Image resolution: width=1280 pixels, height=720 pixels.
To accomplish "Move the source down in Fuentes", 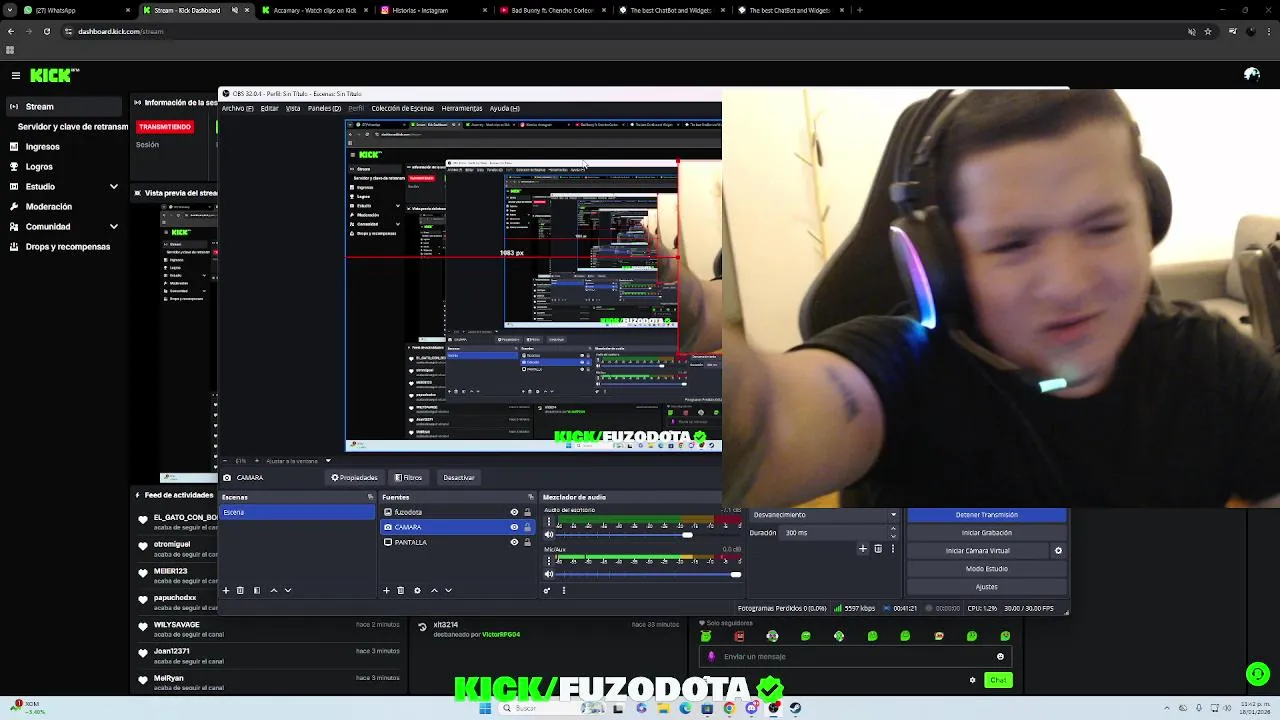I will 448,590.
